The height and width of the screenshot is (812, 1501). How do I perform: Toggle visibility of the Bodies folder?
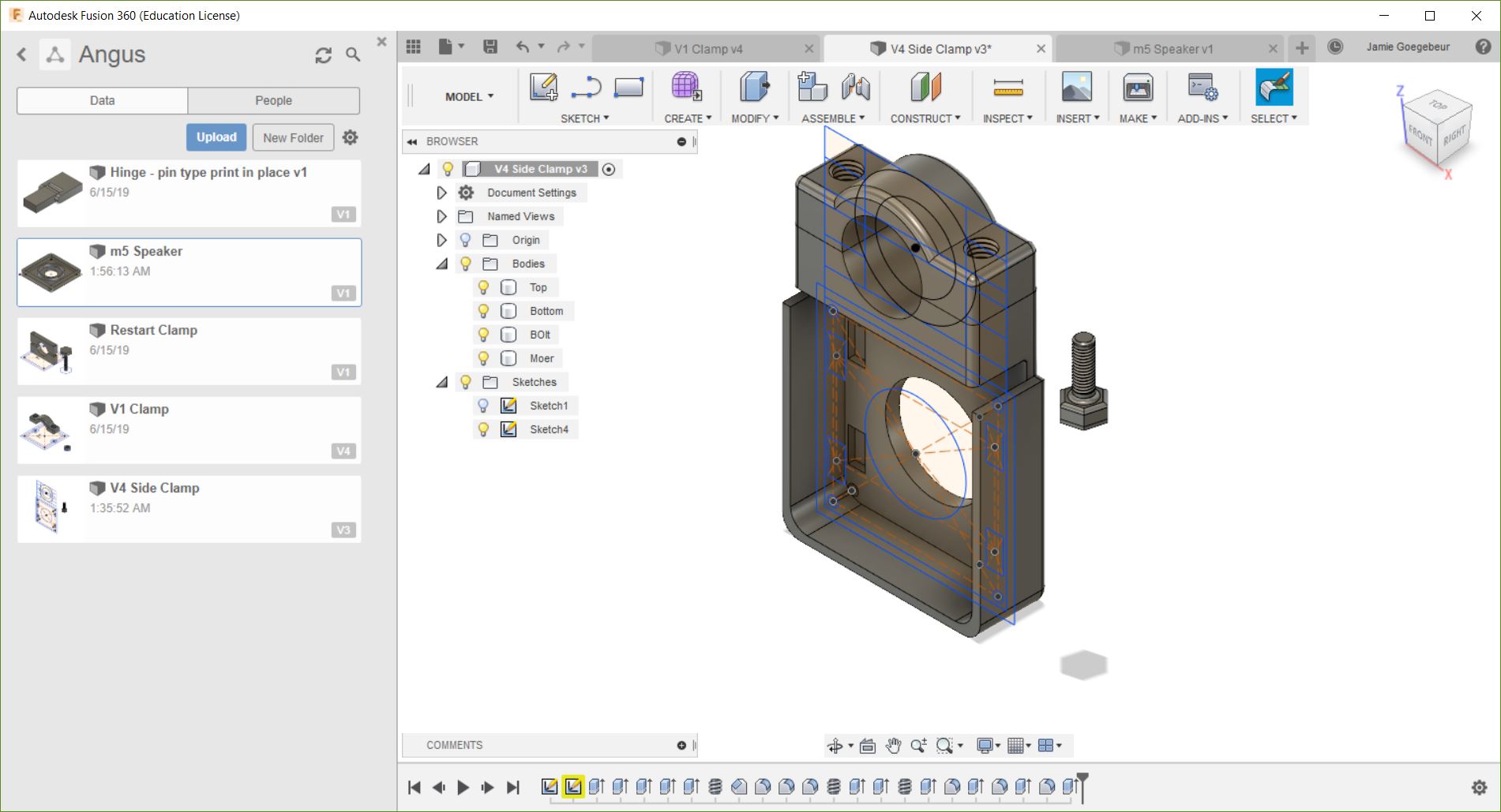(x=466, y=264)
